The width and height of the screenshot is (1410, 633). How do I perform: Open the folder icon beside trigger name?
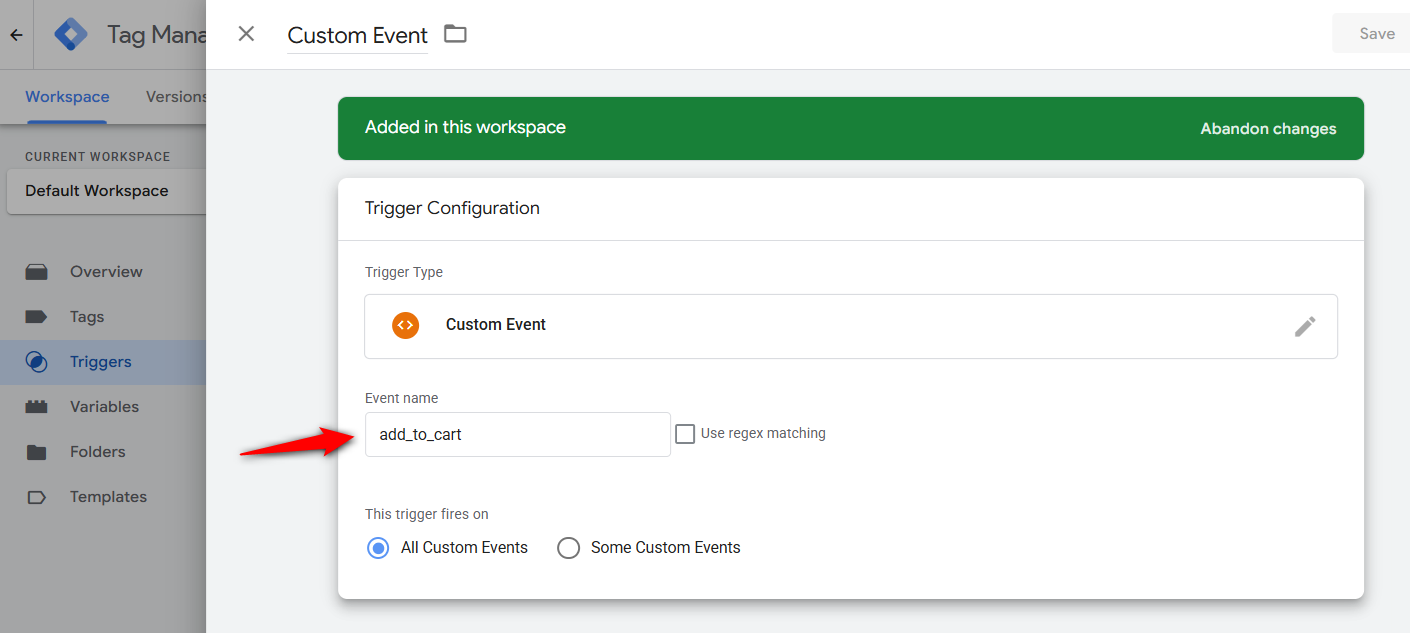coord(455,34)
